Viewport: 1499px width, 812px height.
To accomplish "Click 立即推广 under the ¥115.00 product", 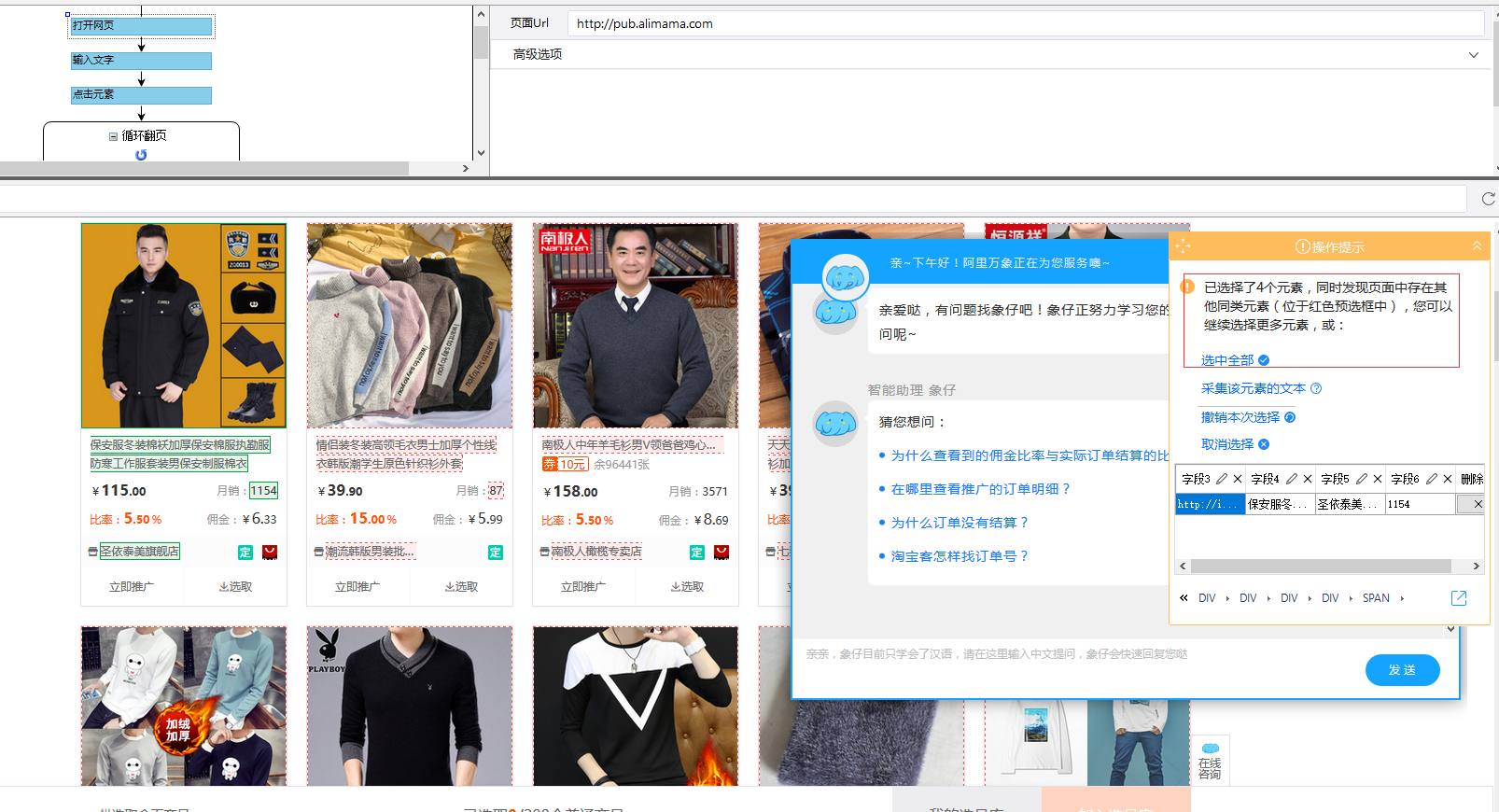I will tap(132, 587).
